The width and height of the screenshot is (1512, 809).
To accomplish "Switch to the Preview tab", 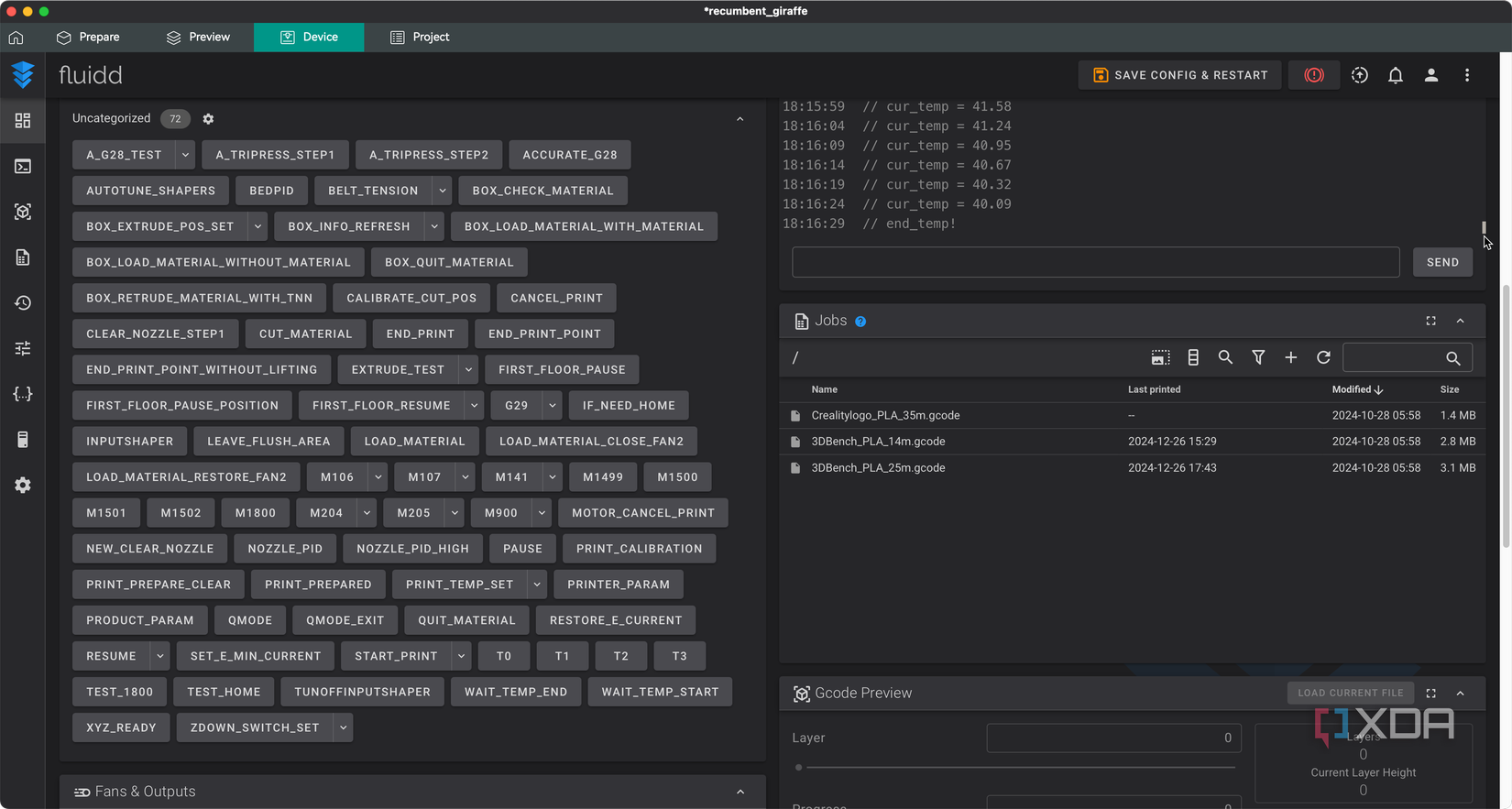I will (x=198, y=38).
